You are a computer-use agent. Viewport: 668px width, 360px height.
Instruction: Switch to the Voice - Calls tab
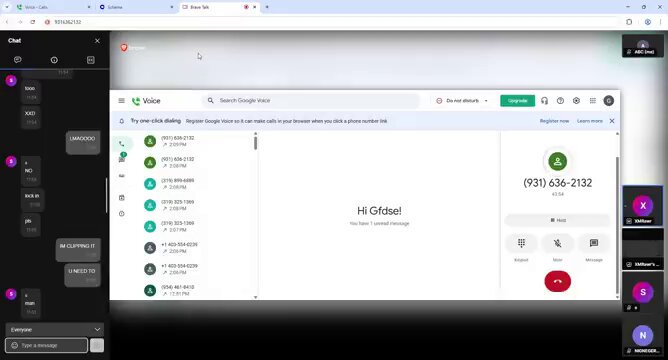[53, 7]
